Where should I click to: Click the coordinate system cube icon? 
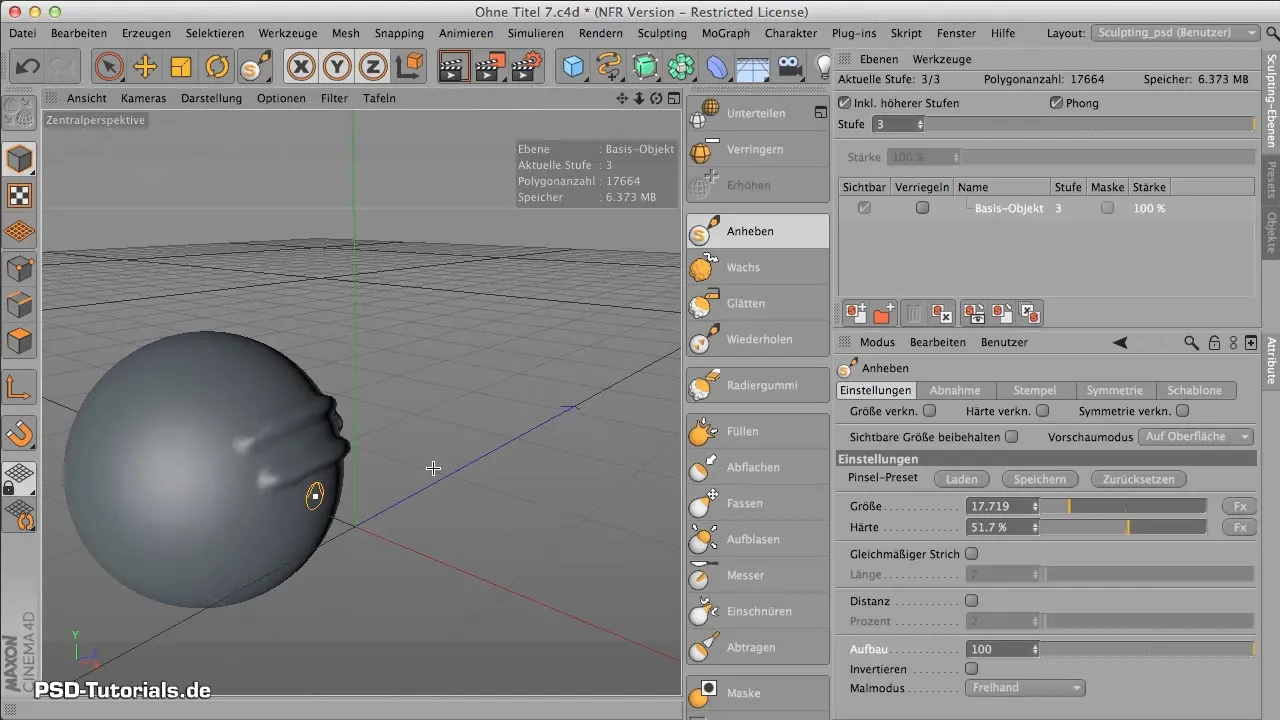pos(409,67)
